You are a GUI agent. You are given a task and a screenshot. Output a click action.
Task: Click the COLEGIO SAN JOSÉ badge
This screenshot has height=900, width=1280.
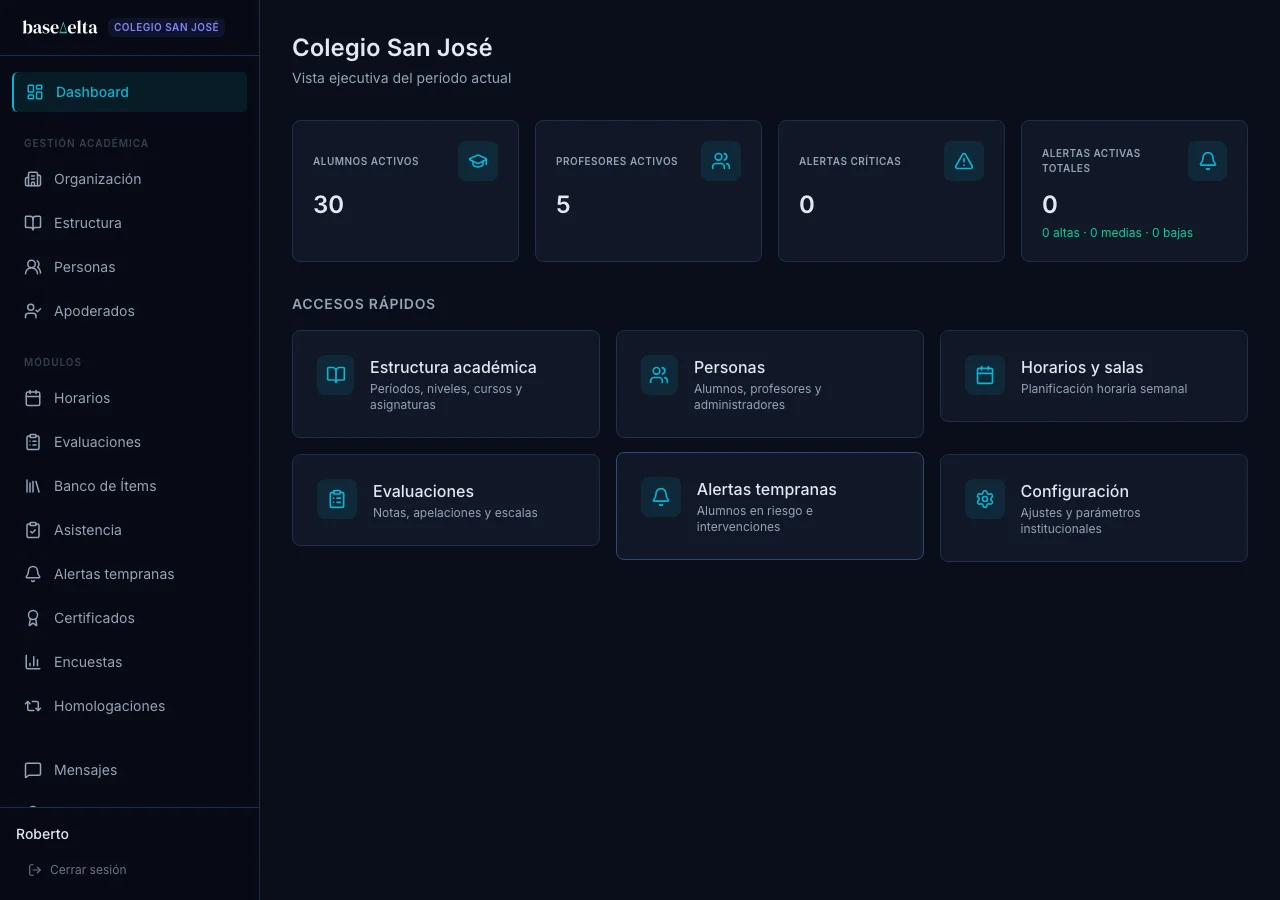point(166,27)
